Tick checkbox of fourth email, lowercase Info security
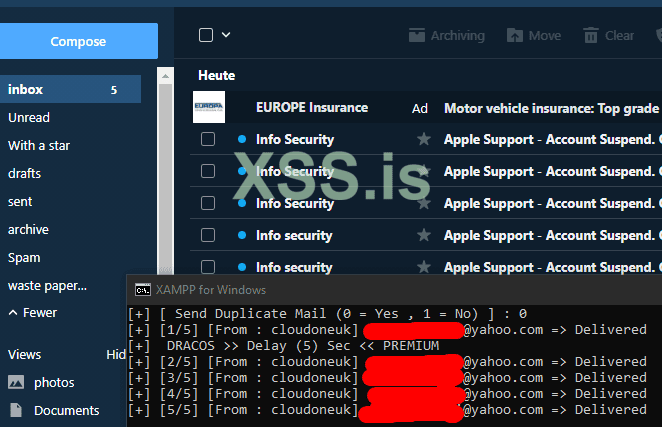Viewport: 662px width, 427px height. click(208, 235)
